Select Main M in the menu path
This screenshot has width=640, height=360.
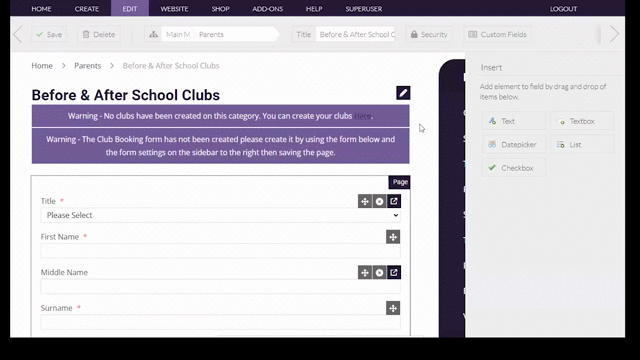pos(178,35)
